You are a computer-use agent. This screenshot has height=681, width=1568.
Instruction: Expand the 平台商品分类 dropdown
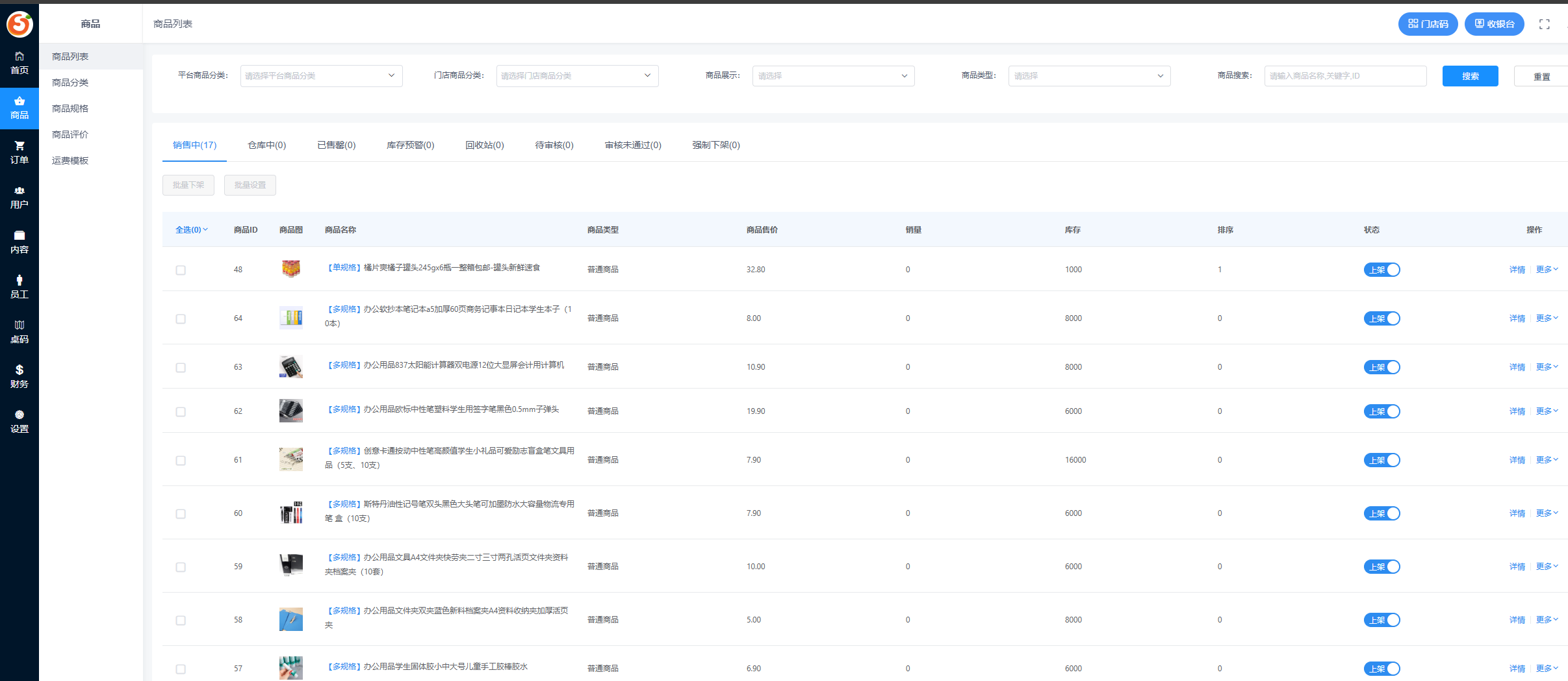click(321, 75)
